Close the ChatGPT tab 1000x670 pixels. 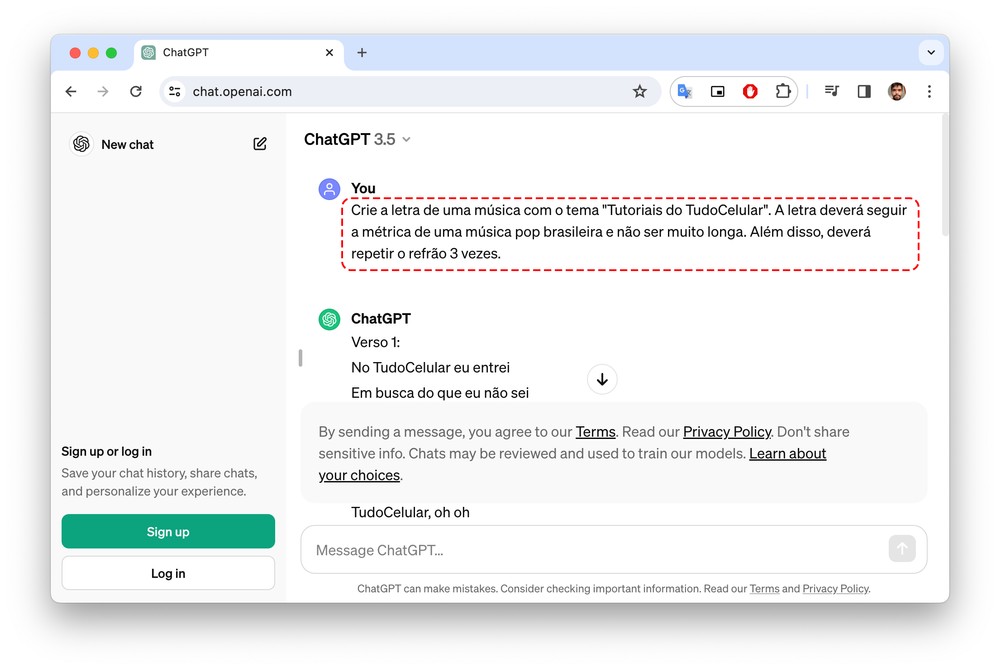click(x=329, y=53)
